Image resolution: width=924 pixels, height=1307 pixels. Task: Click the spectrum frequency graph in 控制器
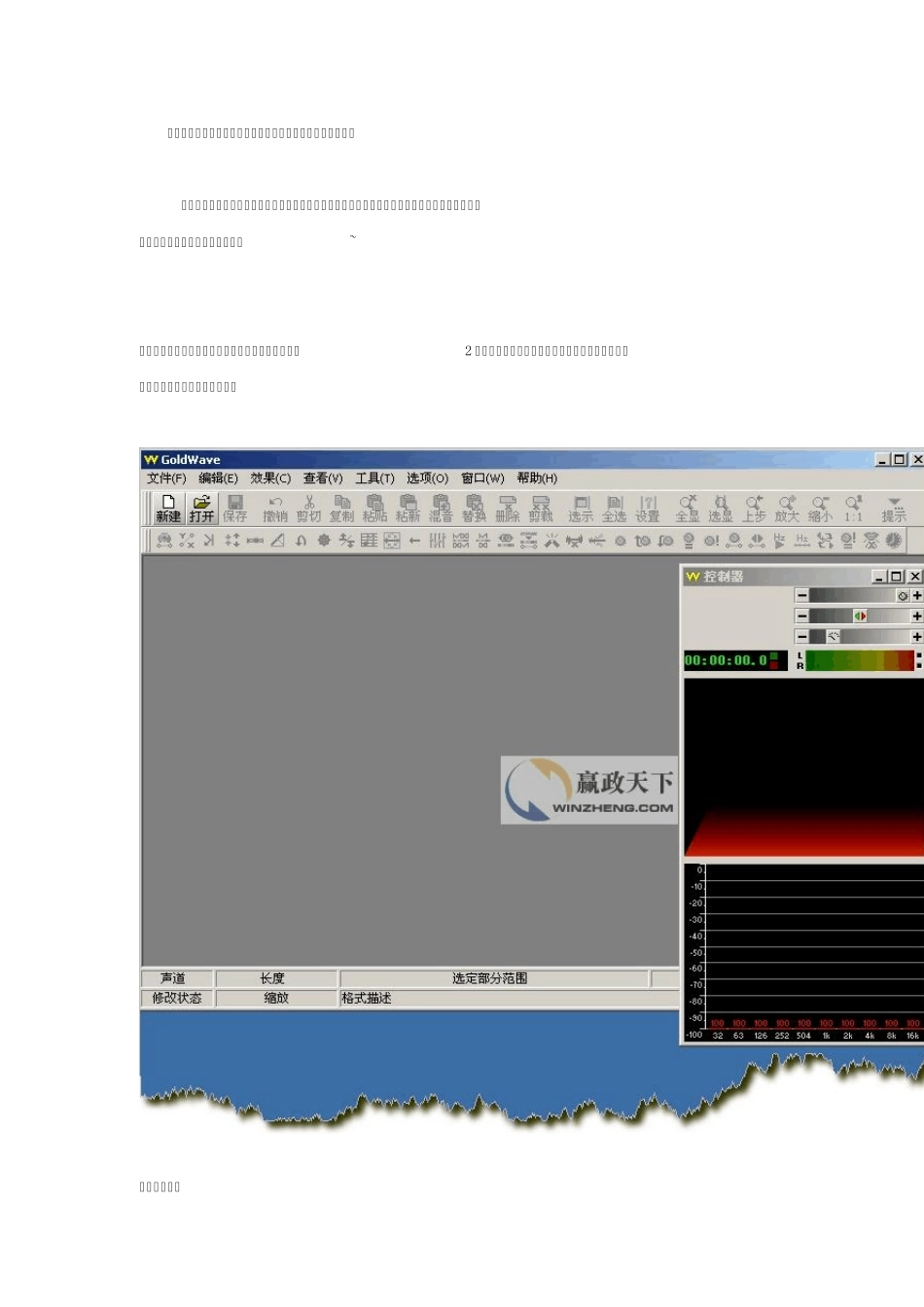coord(803,952)
